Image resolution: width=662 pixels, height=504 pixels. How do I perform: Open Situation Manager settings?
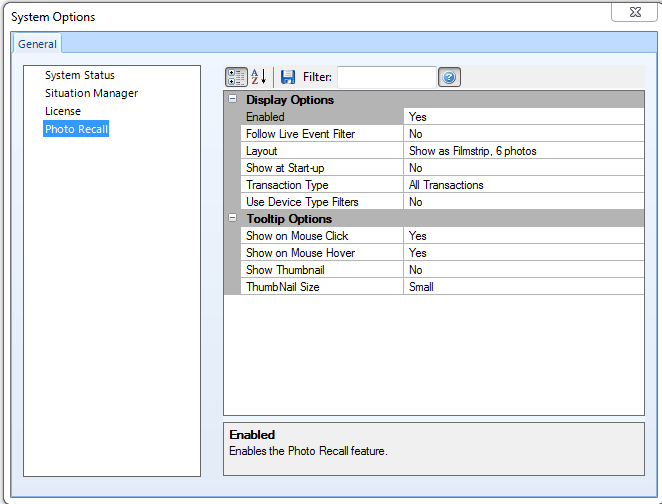pyautogui.click(x=91, y=93)
